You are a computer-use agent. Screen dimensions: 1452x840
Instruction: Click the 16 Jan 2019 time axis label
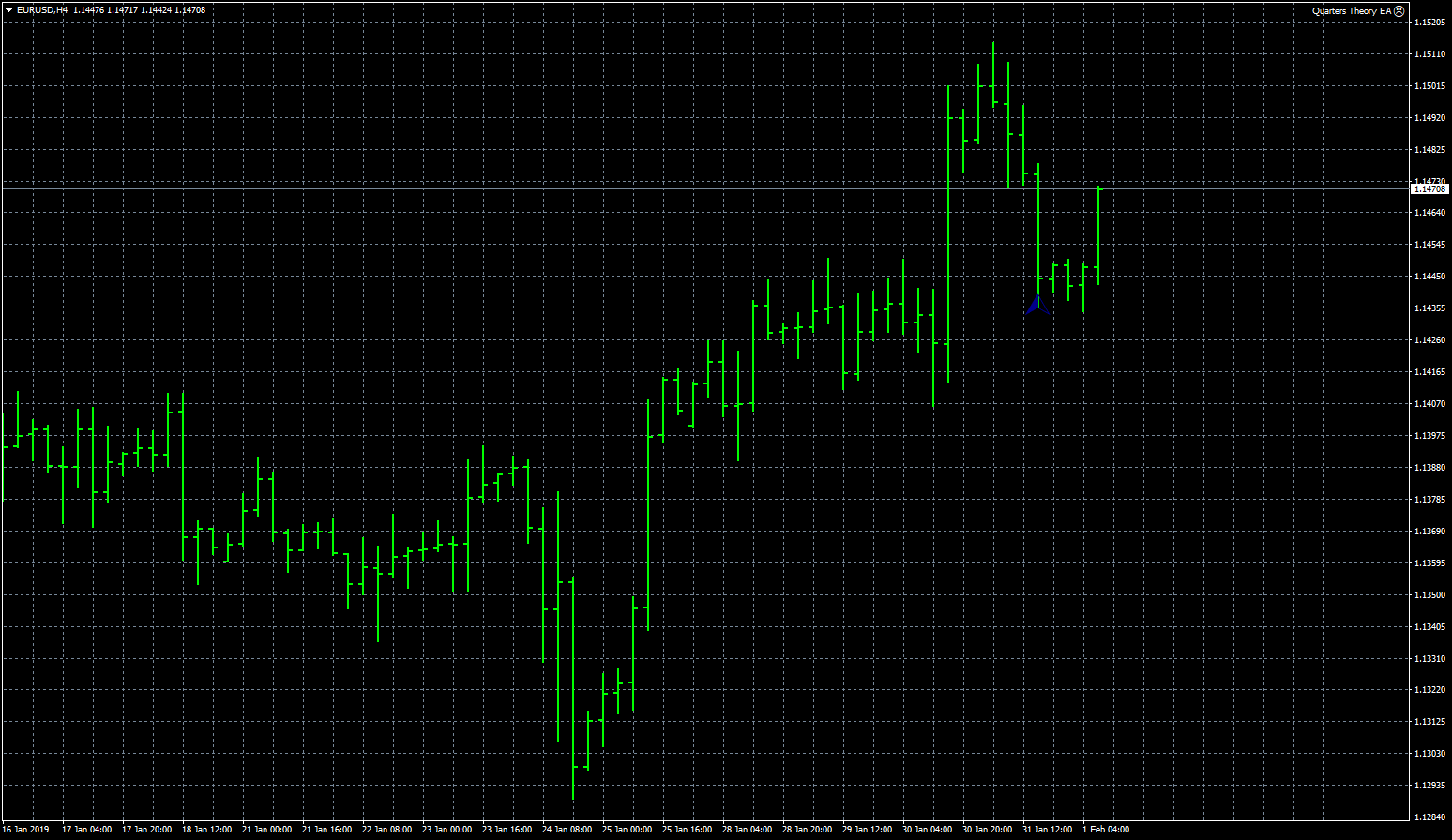25,829
